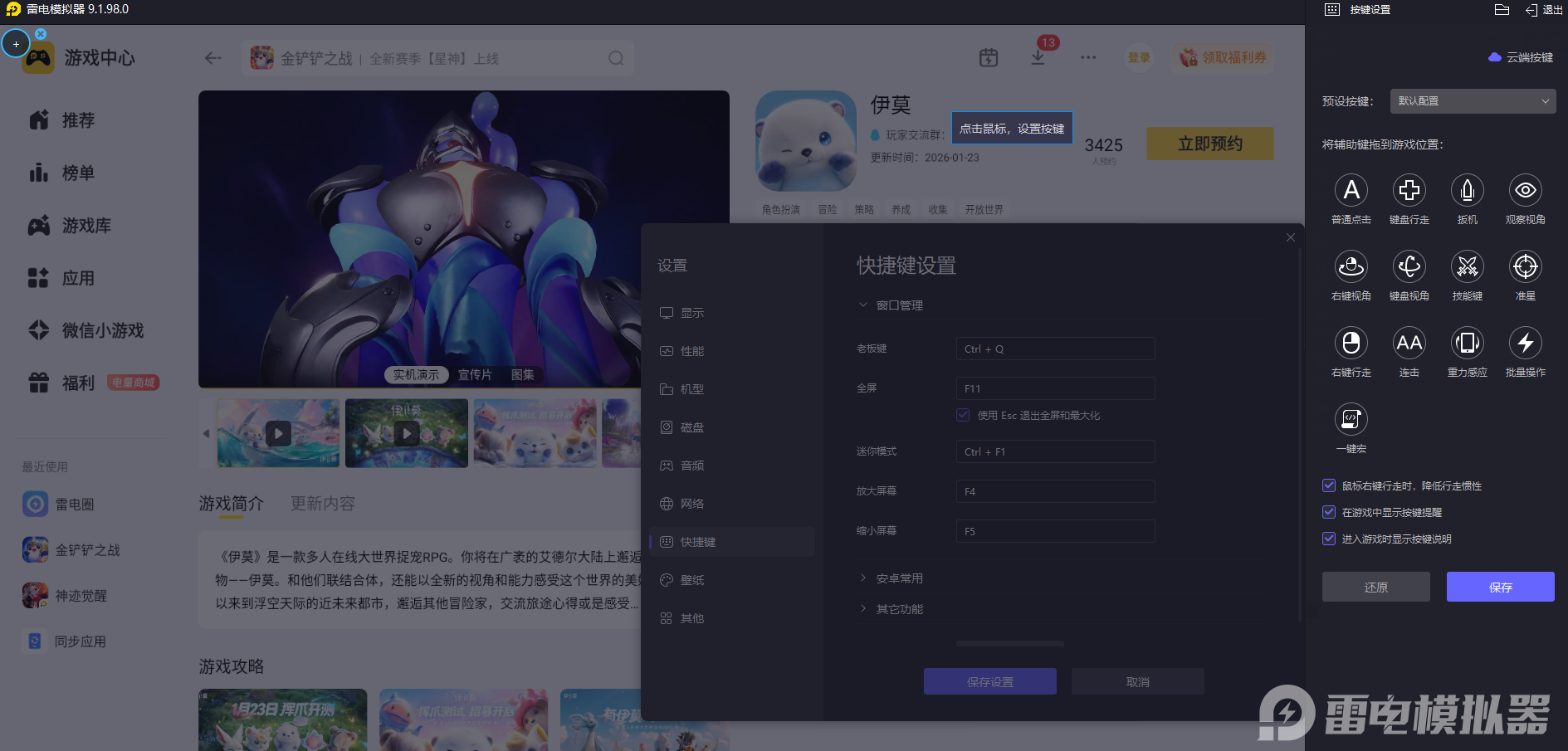The height and width of the screenshot is (751, 1568).
Task: Click the 缩小屏幕 F5 shortcut field
Action: (x=1056, y=531)
